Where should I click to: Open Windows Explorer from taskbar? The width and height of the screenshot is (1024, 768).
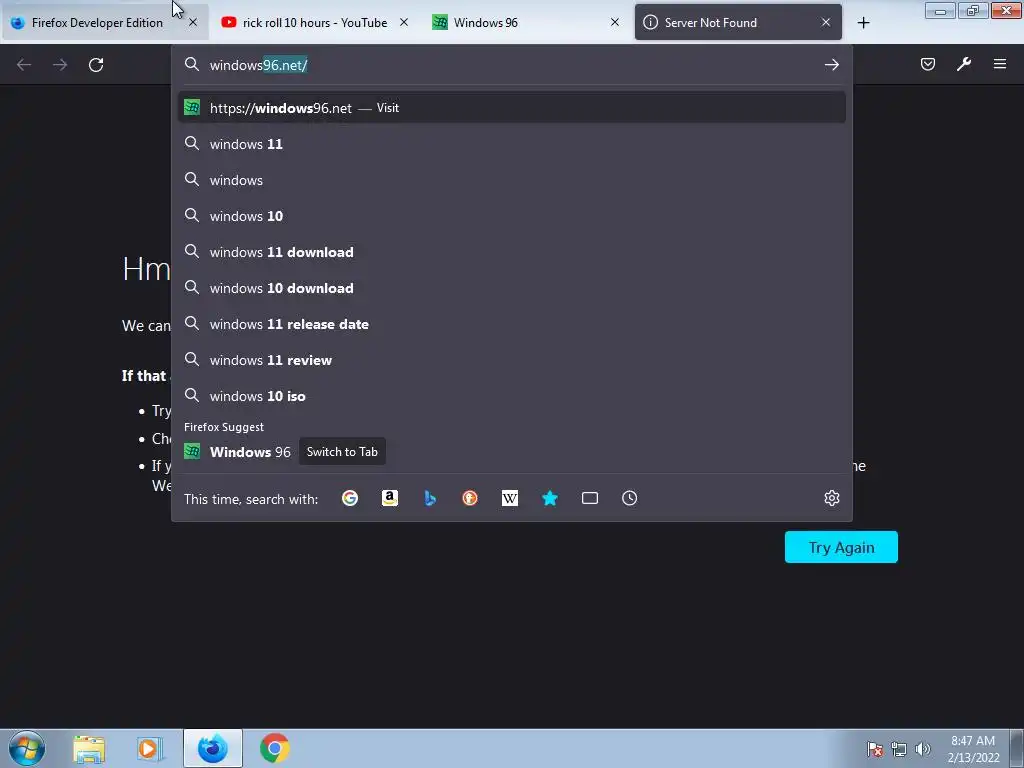(89, 748)
